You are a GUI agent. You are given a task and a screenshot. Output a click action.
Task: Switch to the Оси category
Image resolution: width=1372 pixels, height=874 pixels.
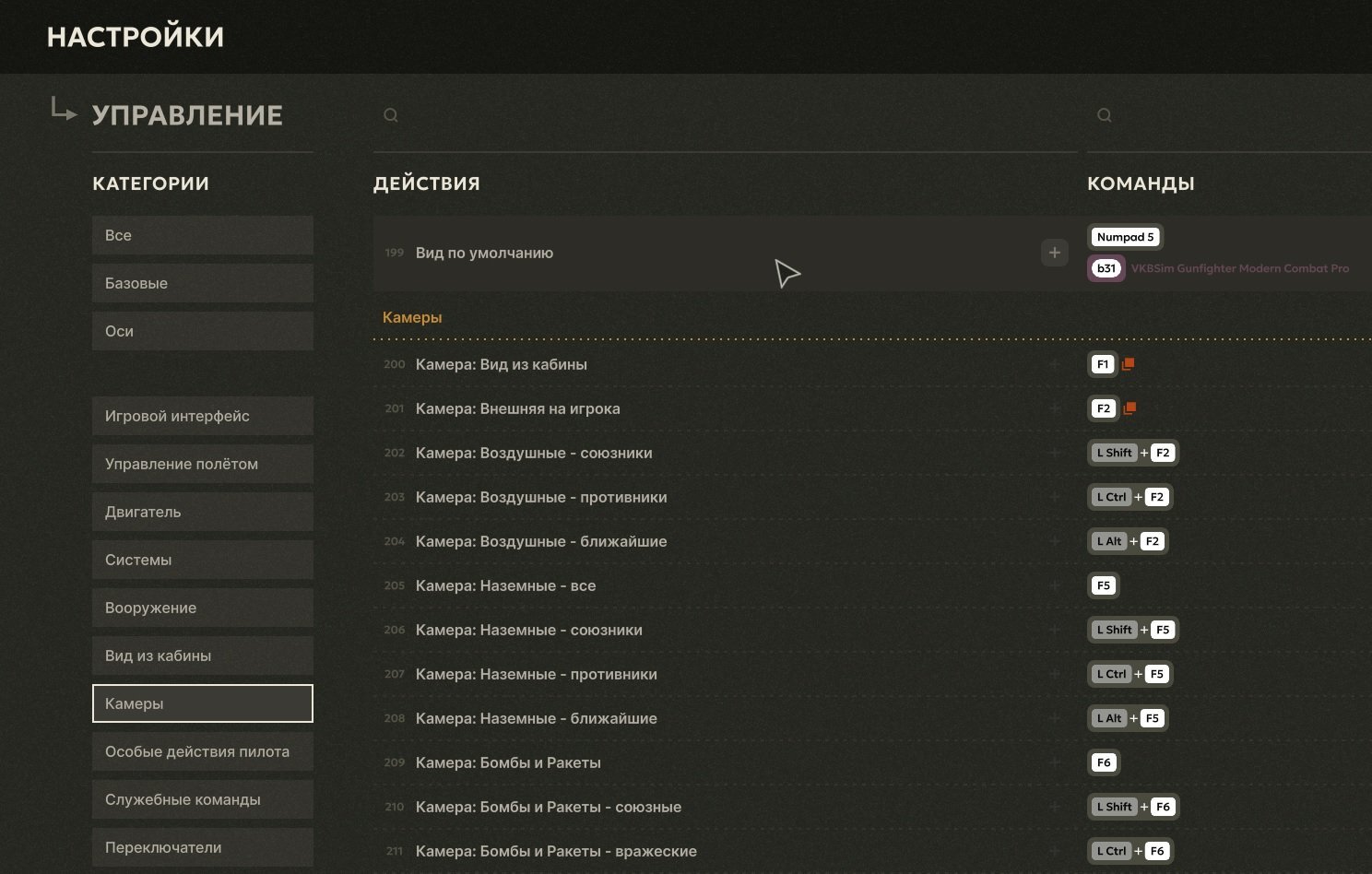point(203,331)
